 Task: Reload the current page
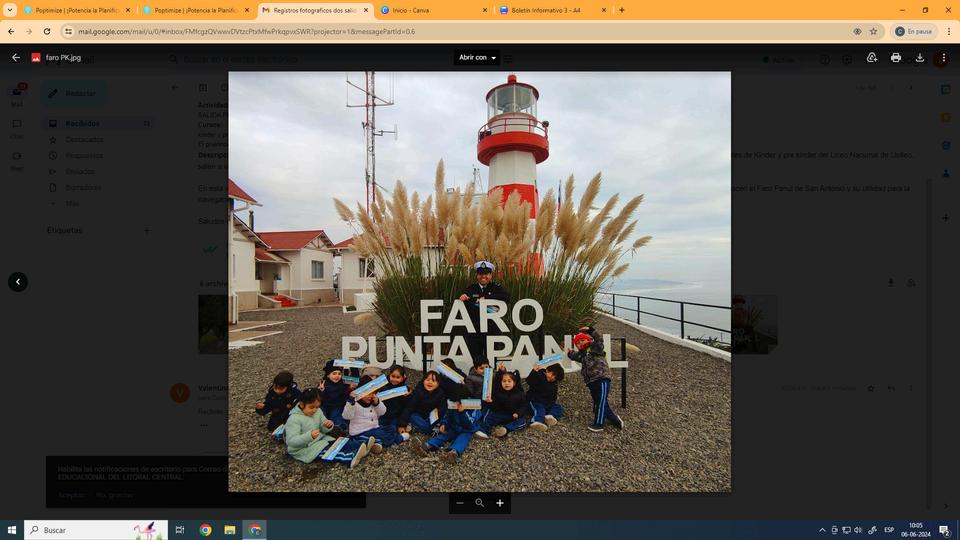coord(47,31)
